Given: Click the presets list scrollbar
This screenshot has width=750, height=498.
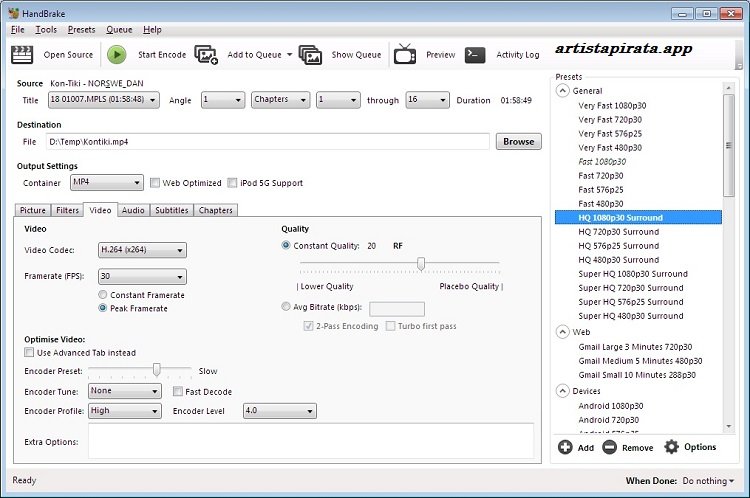Looking at the screenshot, I should click(728, 145).
